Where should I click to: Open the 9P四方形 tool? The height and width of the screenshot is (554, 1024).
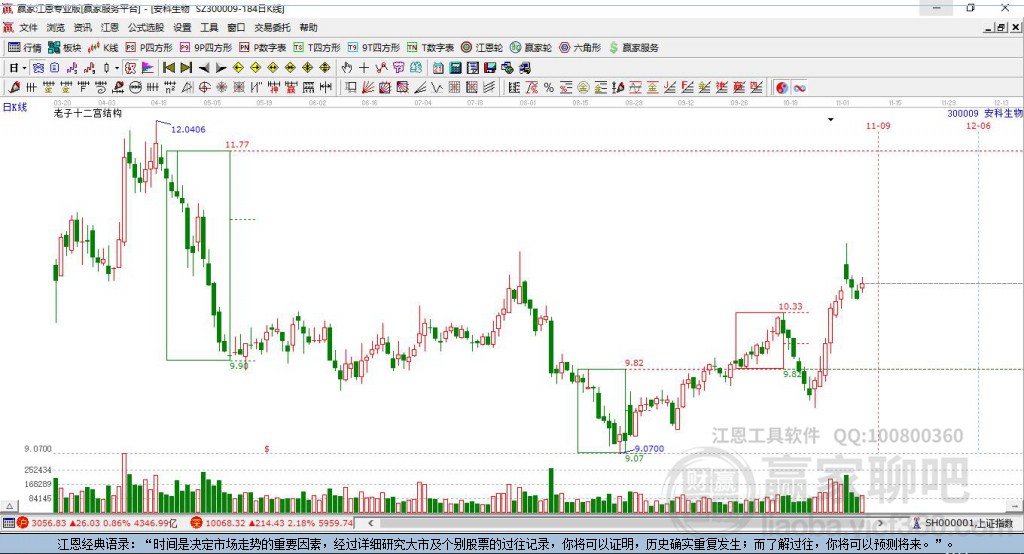206,48
